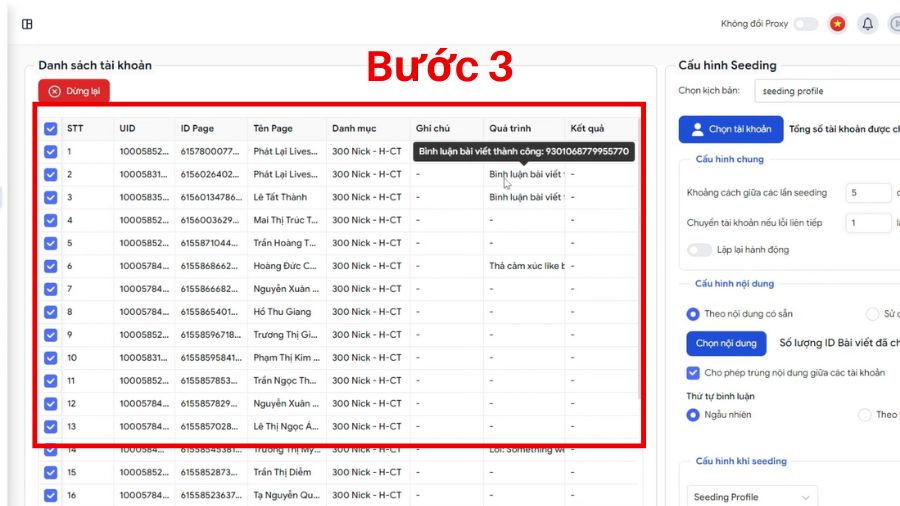This screenshot has width=900, height=506.
Task: Click ID Page 61558595841... cell
Action: point(211,358)
